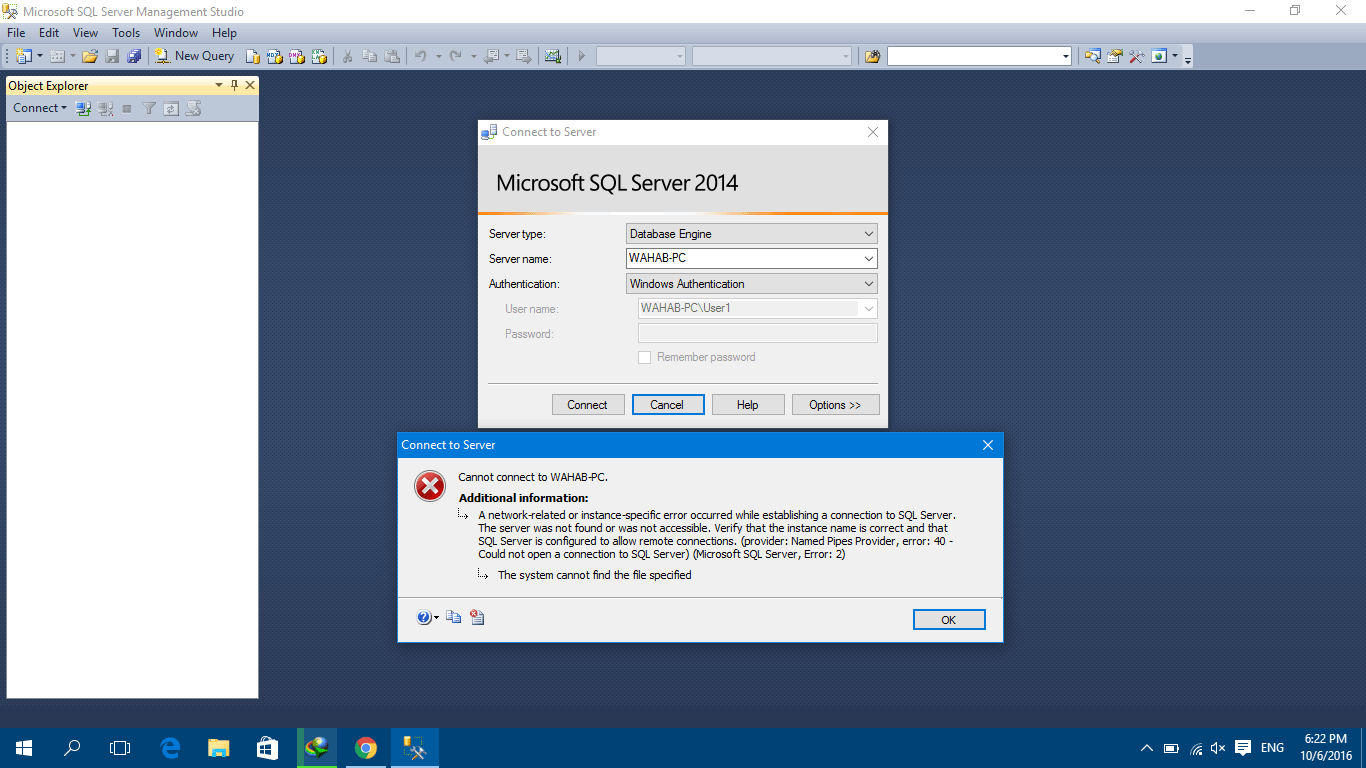Click the 'Cannot connect to WAHAB-PC.' text
This screenshot has height=768, width=1366.
[x=533, y=477]
